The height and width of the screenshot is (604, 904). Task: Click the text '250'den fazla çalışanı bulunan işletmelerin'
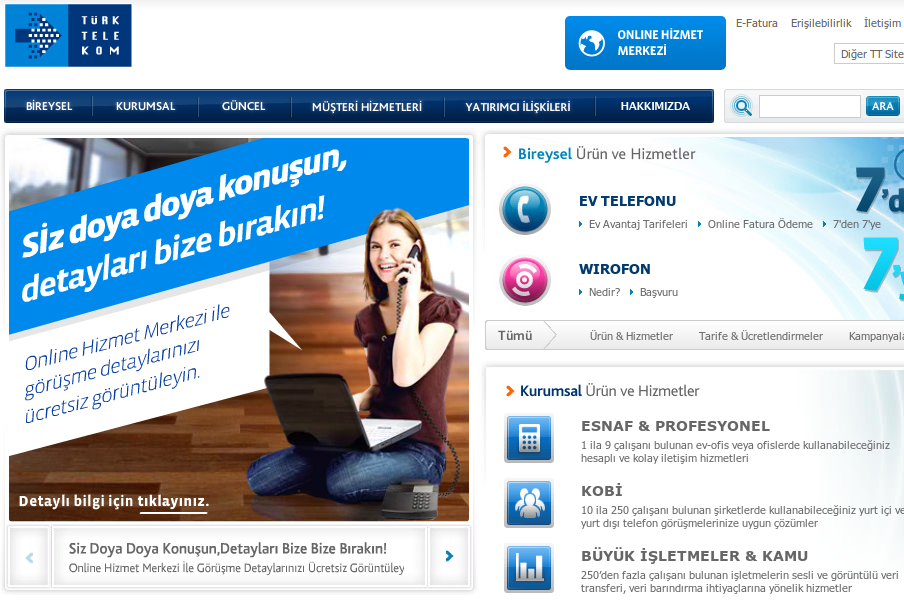[740, 582]
